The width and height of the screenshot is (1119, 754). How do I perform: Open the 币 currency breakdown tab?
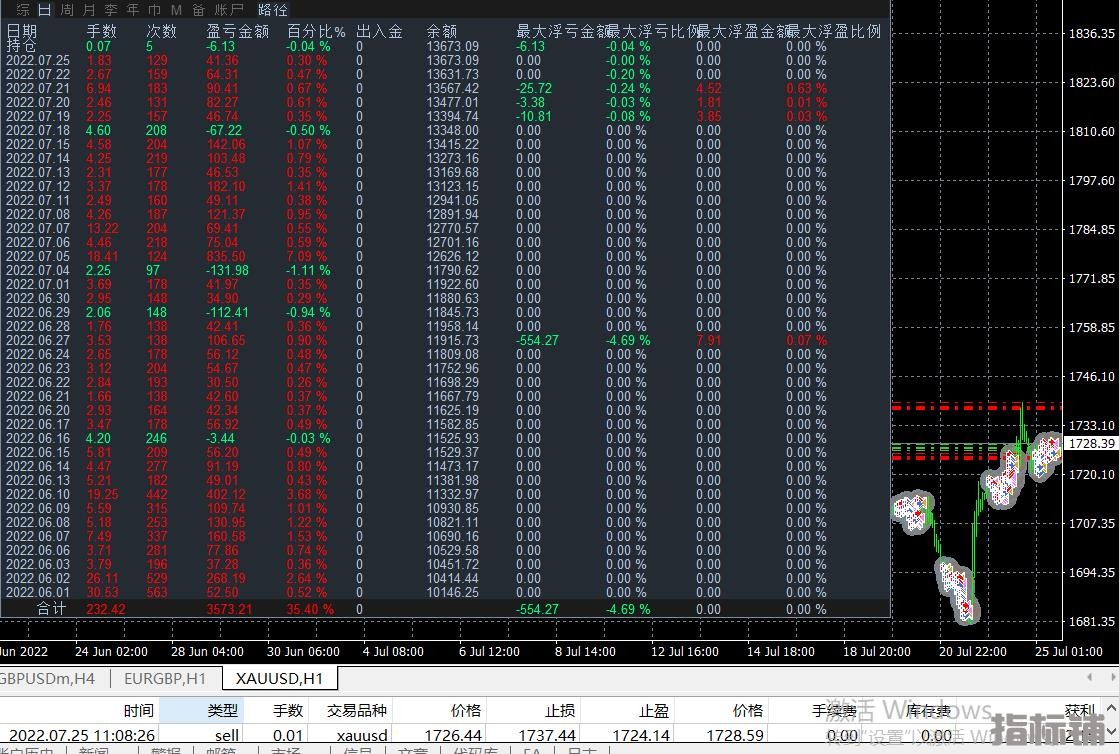(154, 10)
